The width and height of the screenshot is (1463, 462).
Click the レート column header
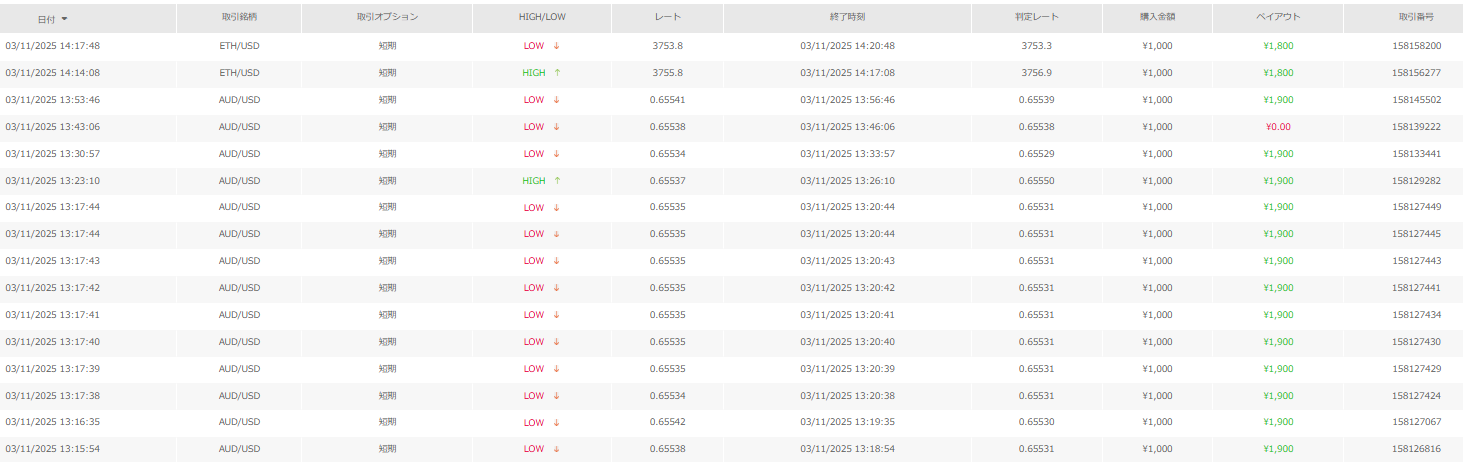[667, 18]
